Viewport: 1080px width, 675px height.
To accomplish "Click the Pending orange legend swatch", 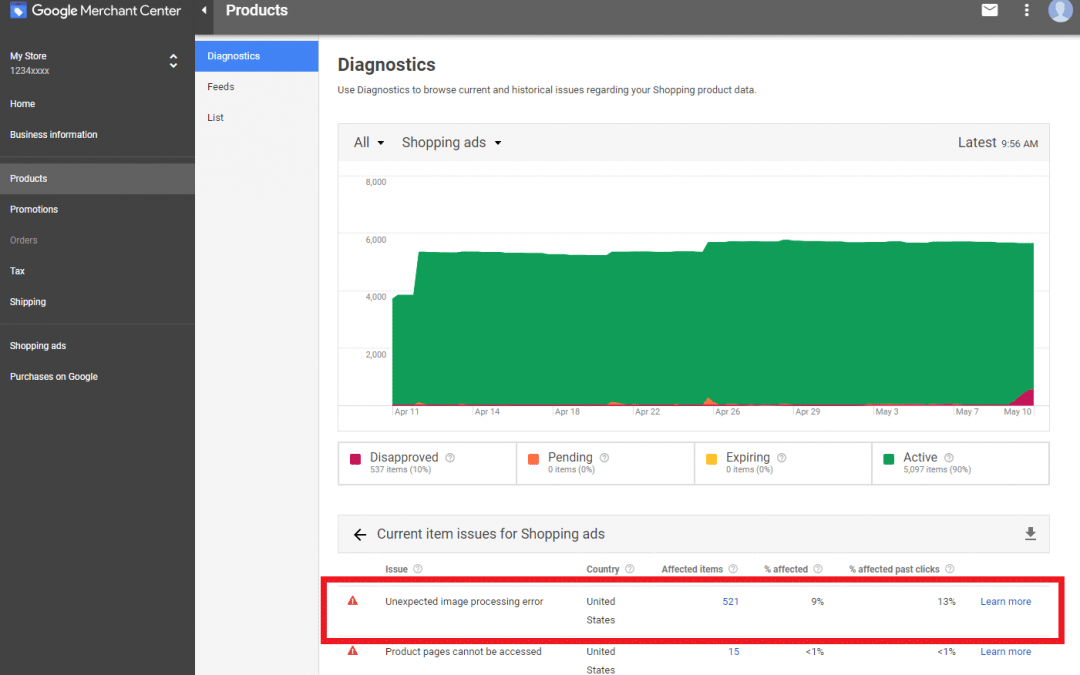I will pos(533,459).
